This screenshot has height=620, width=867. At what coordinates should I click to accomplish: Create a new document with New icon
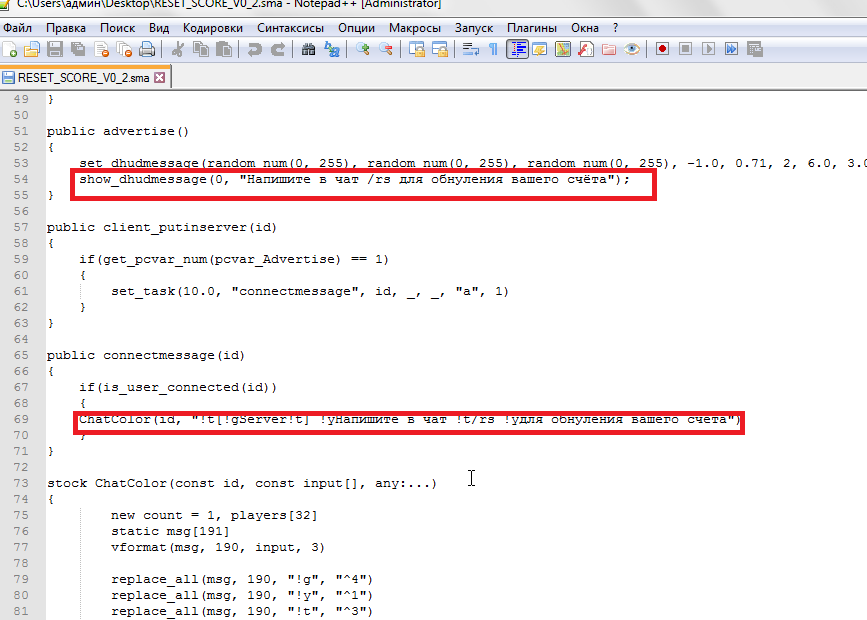click(10, 50)
